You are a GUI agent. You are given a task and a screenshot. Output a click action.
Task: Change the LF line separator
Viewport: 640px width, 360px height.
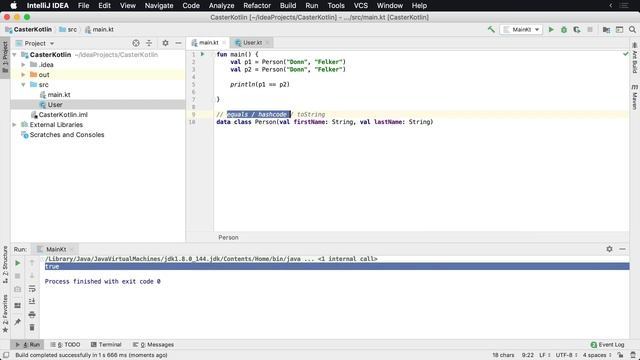545,355
